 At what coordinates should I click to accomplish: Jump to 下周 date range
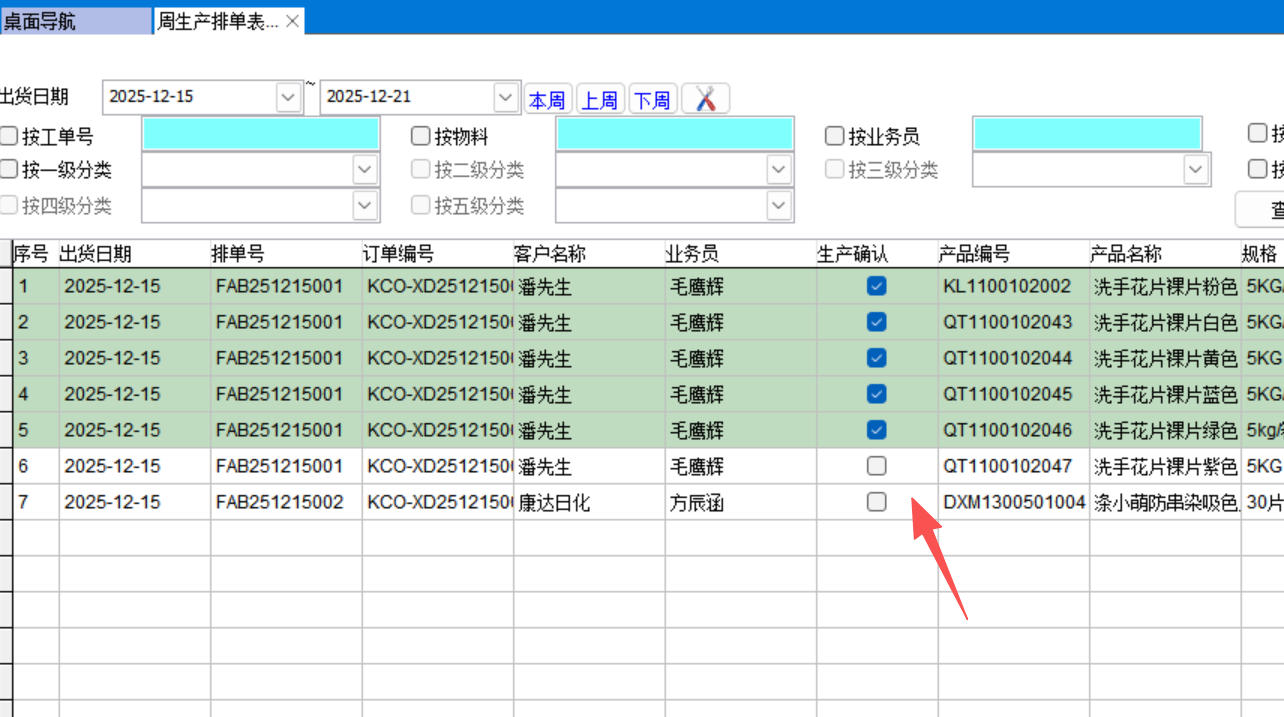pyautogui.click(x=653, y=100)
